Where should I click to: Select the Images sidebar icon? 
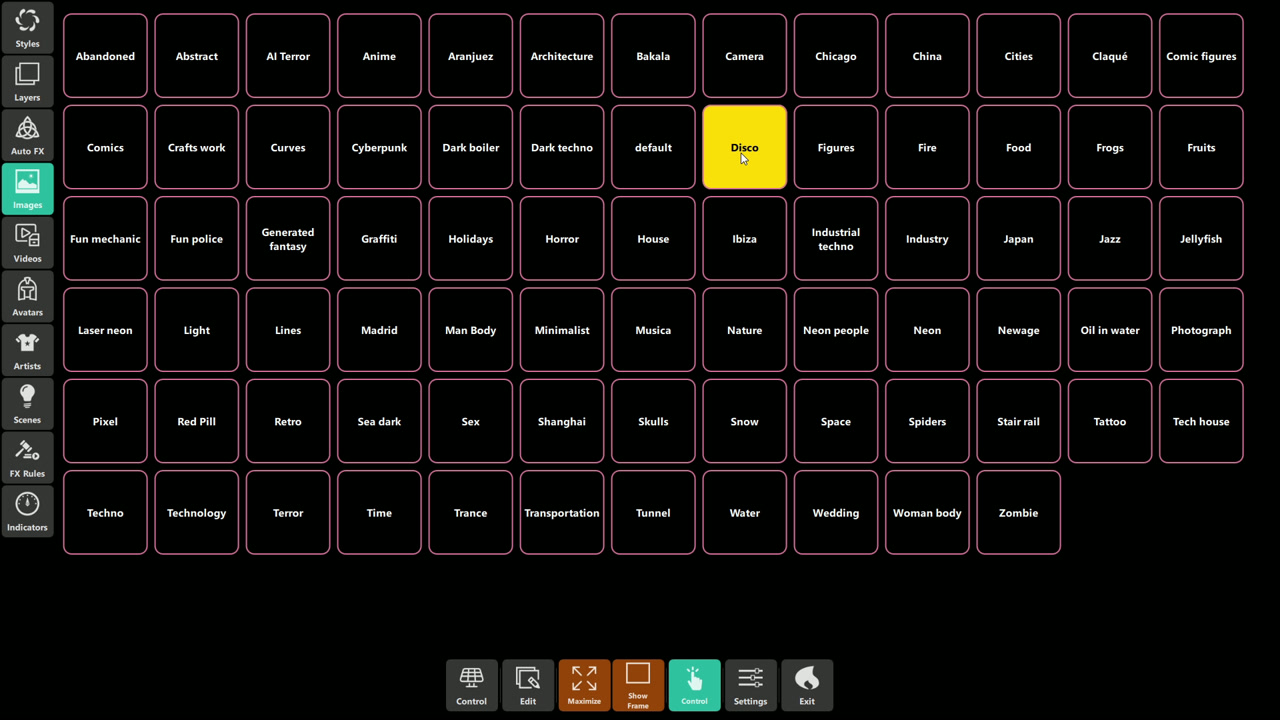(27, 189)
